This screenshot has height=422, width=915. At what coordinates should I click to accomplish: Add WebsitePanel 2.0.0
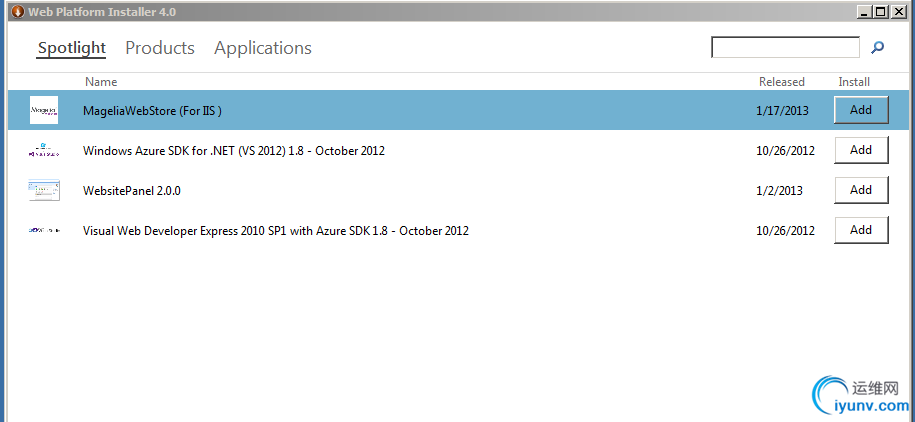click(x=861, y=190)
